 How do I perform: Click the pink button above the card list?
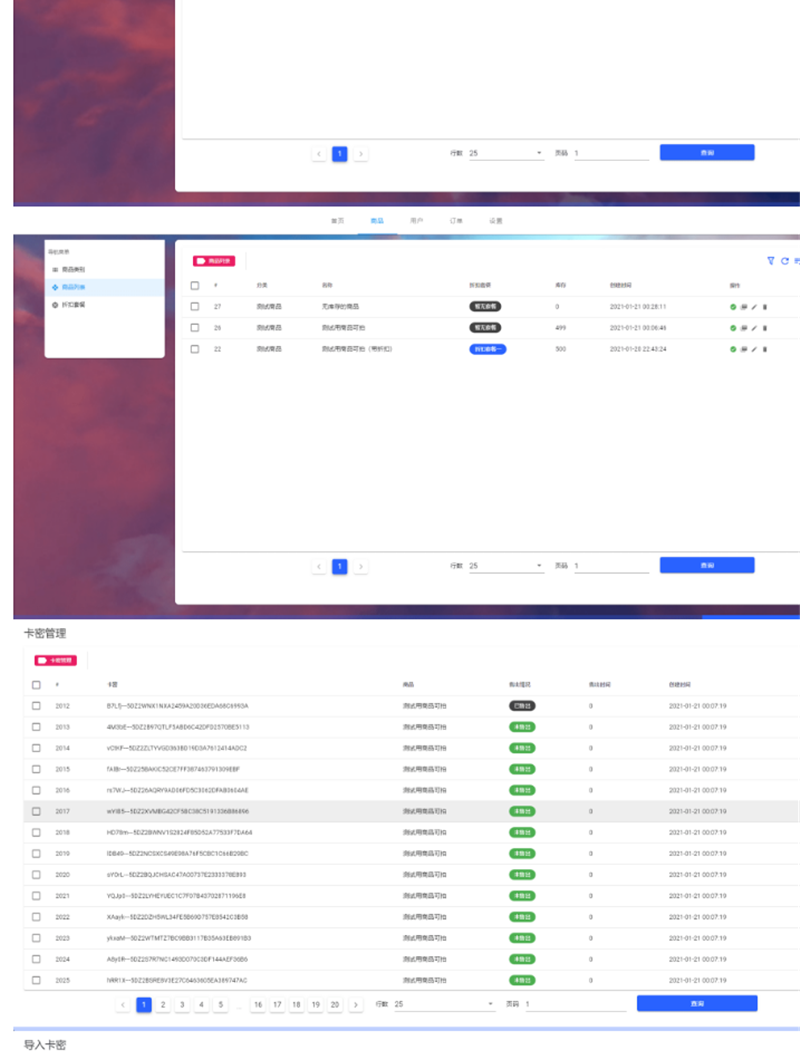click(x=56, y=660)
